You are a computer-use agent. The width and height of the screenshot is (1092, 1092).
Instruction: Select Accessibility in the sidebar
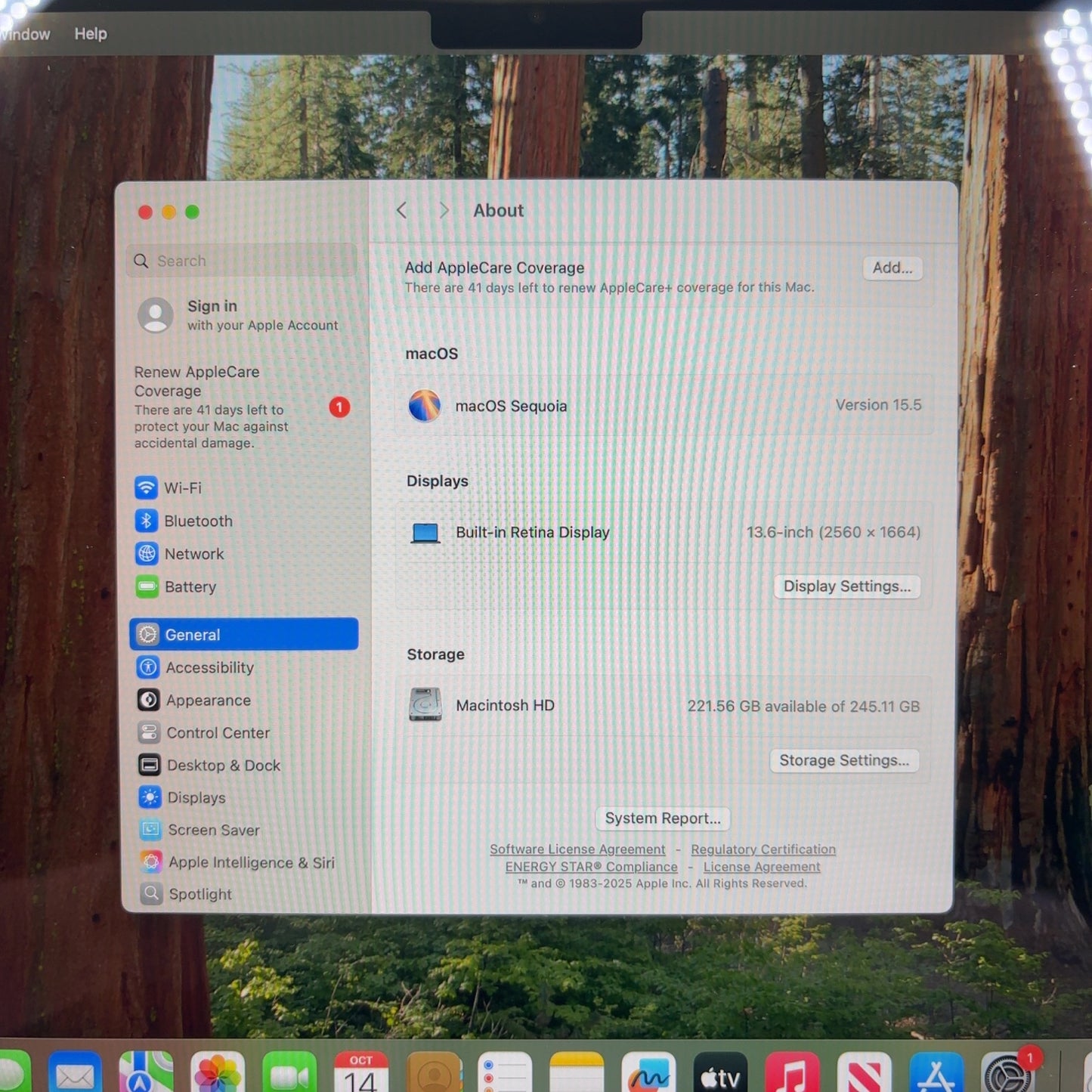[x=209, y=668]
